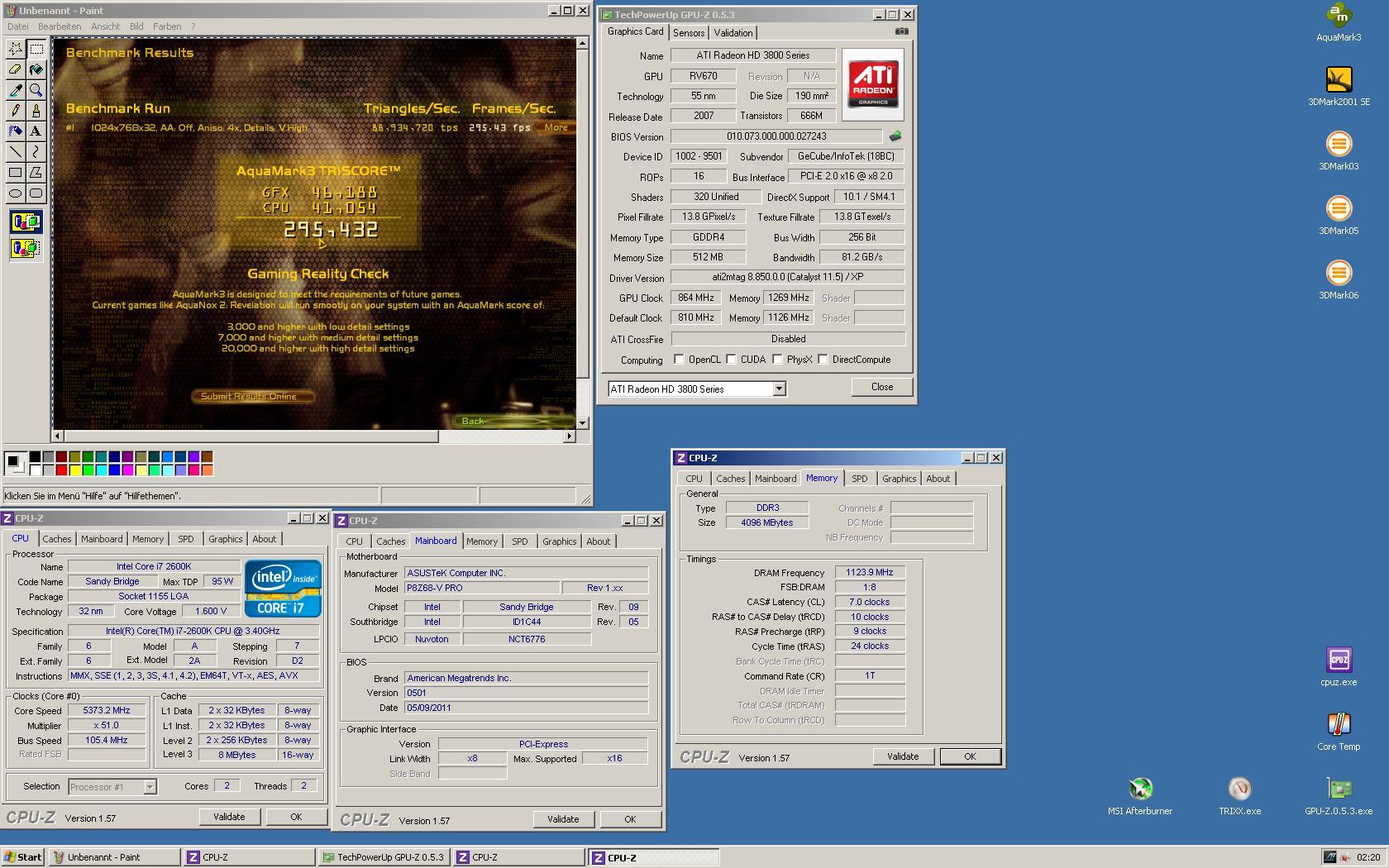
Task: Click Validate in the CPU-Z Memory window
Action: [903, 756]
